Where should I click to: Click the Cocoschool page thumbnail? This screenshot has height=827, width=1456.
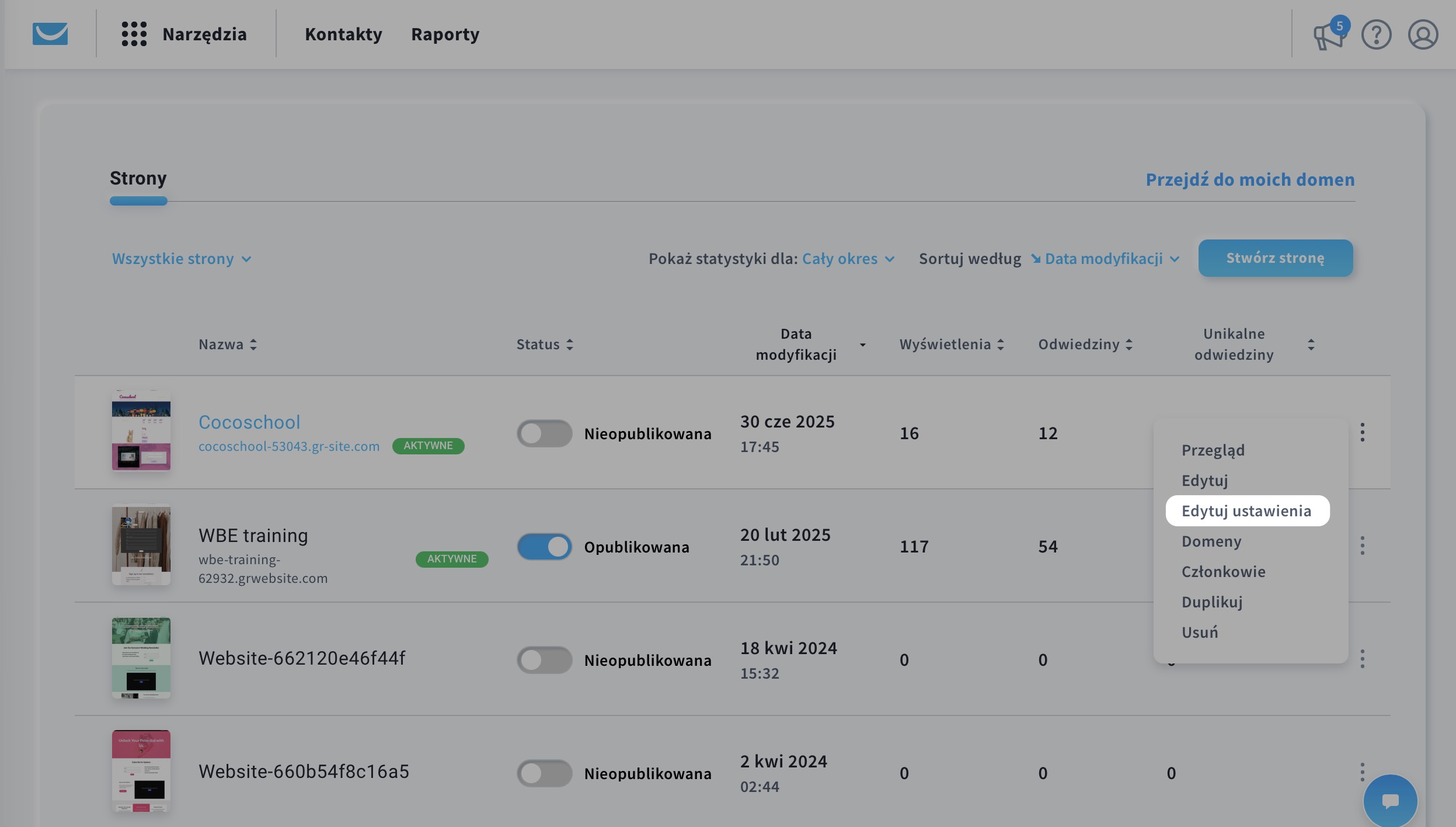click(141, 430)
